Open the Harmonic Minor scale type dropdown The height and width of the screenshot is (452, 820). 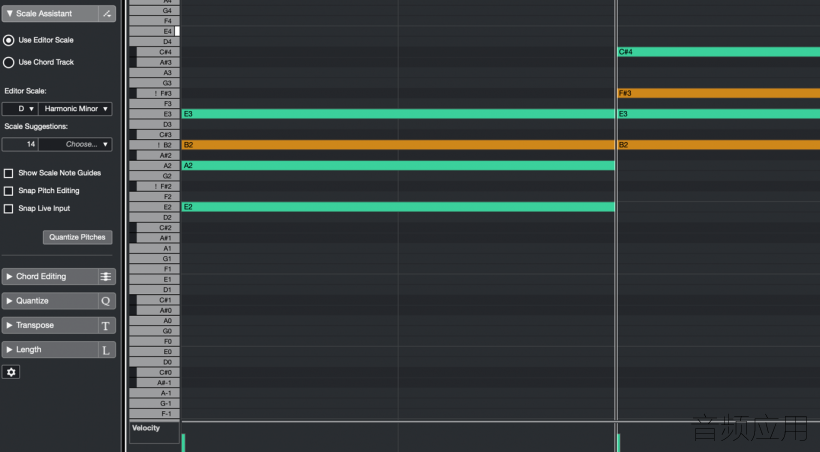click(x=75, y=109)
